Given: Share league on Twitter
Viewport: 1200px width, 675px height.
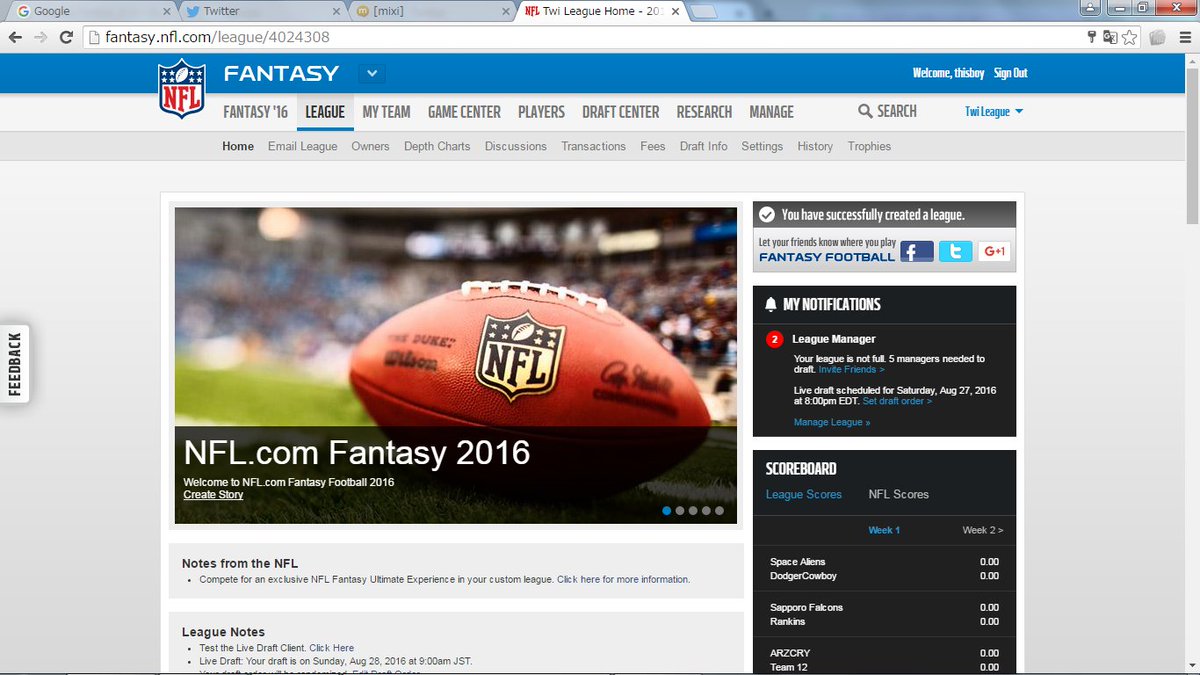Looking at the screenshot, I should [955, 251].
